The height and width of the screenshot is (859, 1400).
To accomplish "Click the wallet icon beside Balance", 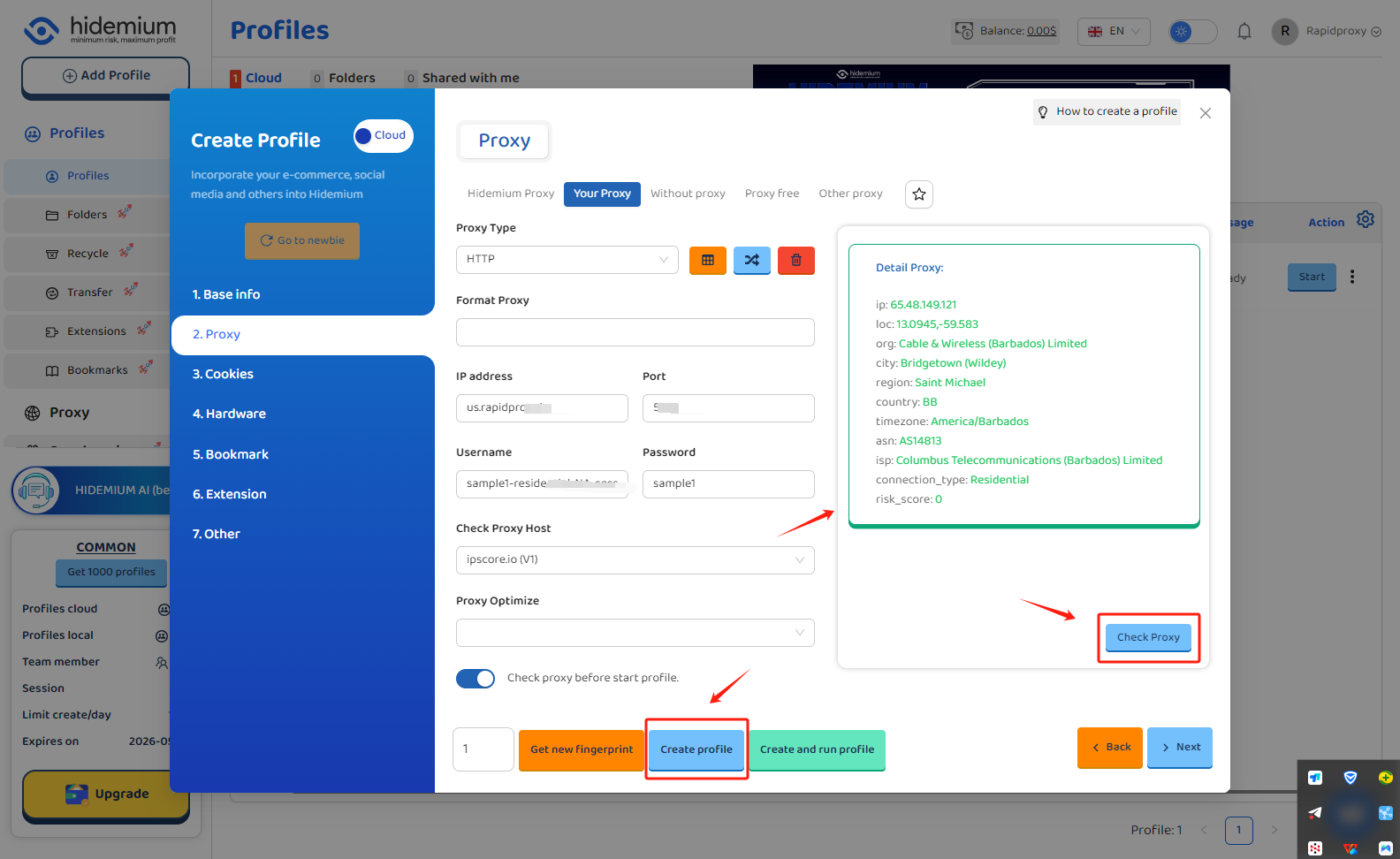I will click(x=964, y=31).
